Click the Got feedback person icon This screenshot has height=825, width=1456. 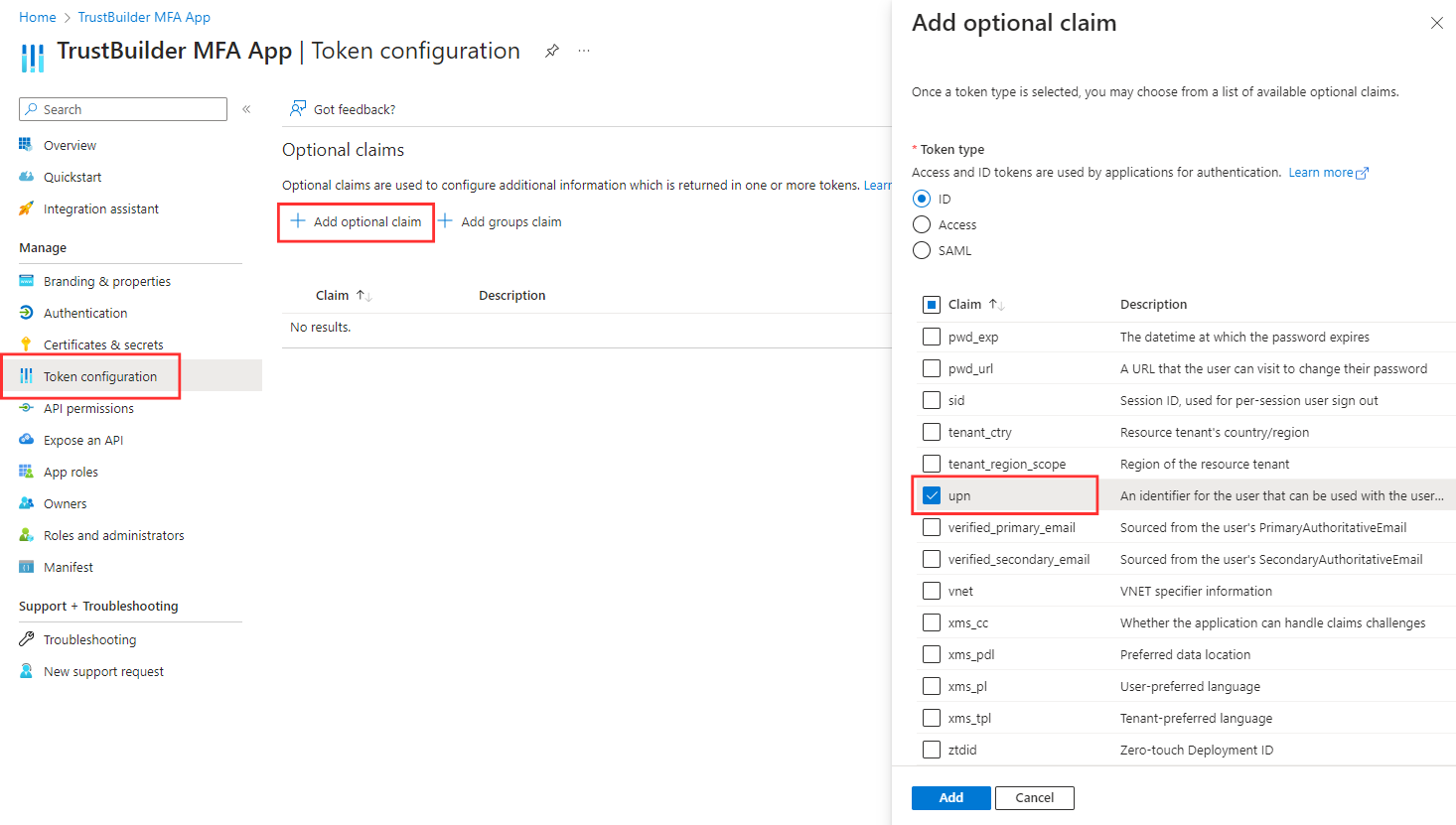tap(298, 109)
